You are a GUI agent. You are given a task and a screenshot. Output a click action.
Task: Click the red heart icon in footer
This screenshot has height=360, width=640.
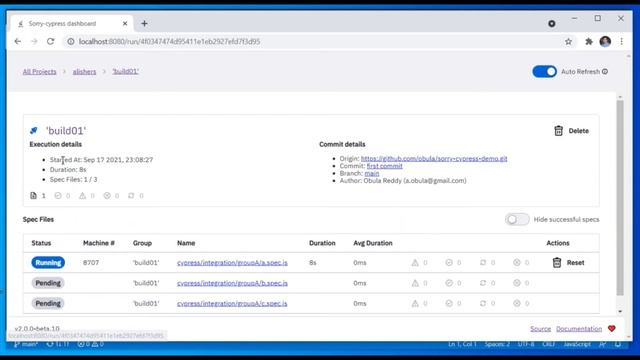pyautogui.click(x=611, y=329)
